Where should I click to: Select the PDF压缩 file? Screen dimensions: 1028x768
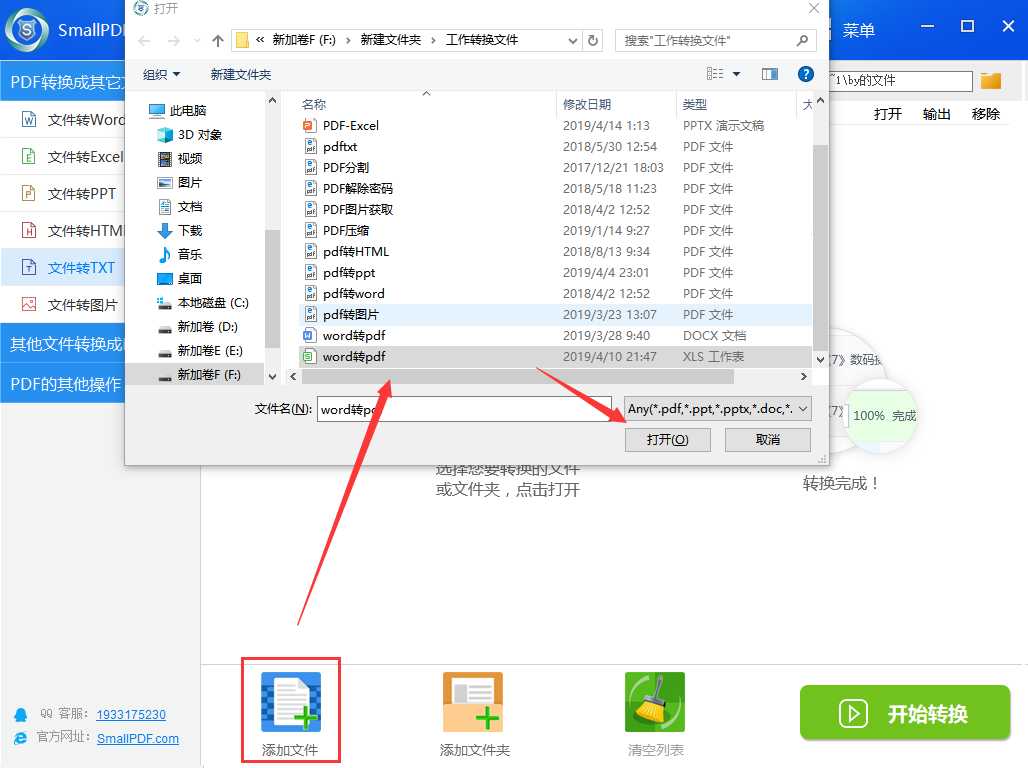[555, 230]
